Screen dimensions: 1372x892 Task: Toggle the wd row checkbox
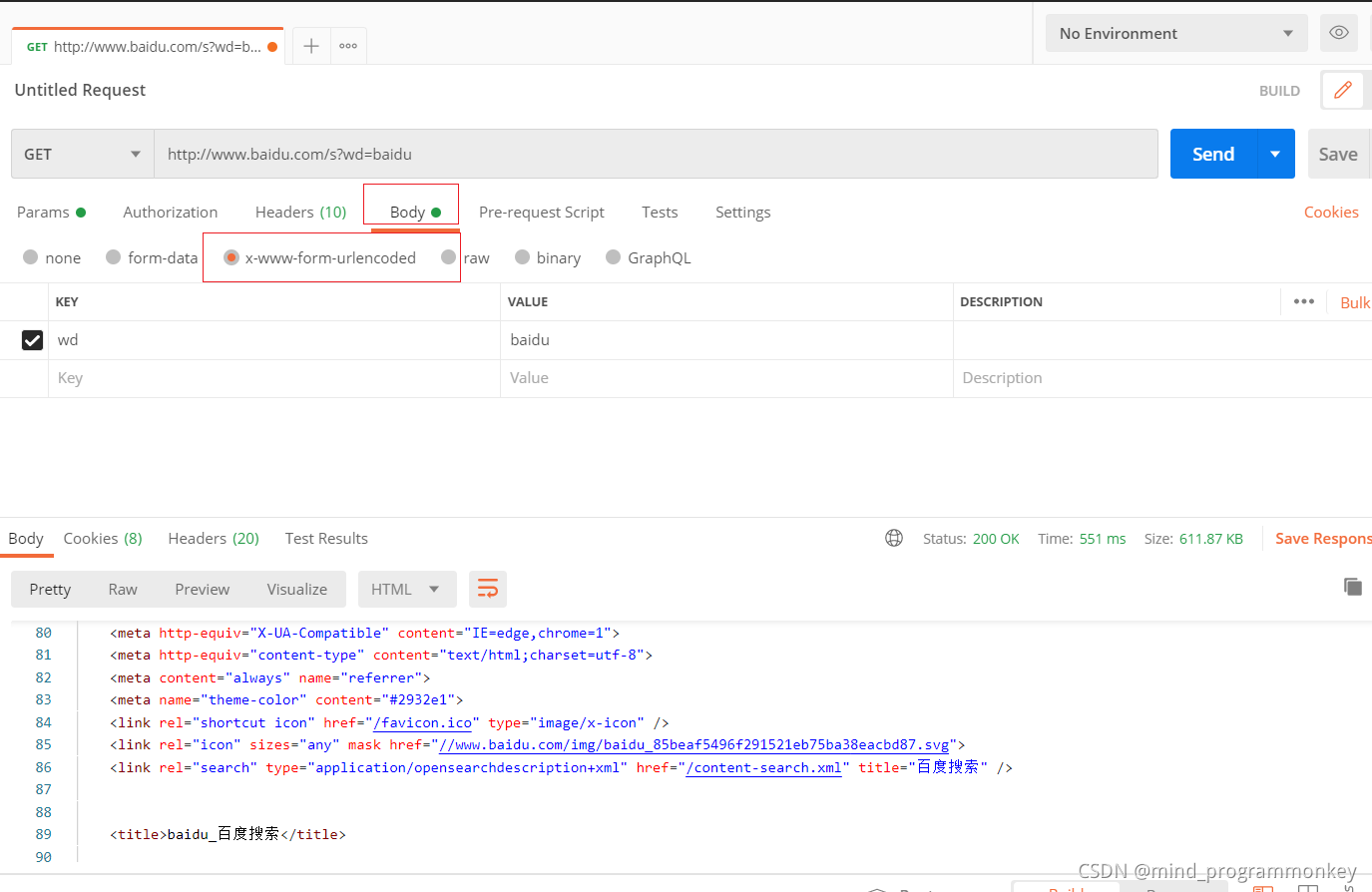pyautogui.click(x=32, y=340)
